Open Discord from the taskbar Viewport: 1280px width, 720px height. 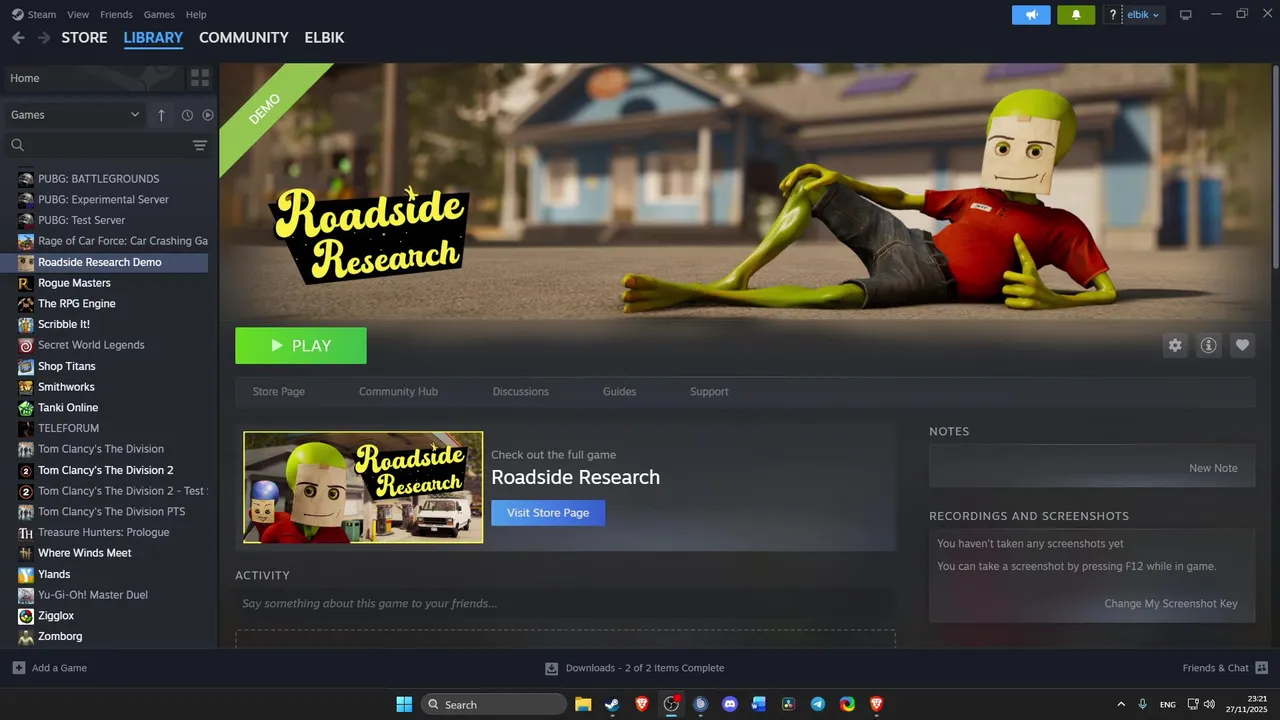click(730, 704)
